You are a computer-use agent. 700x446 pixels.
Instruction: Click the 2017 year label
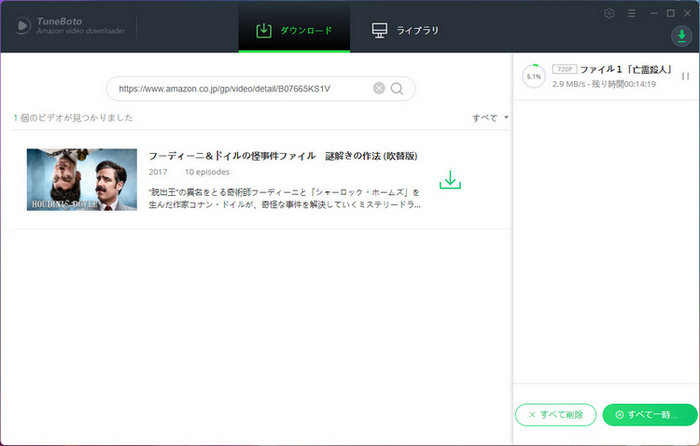click(x=158, y=172)
